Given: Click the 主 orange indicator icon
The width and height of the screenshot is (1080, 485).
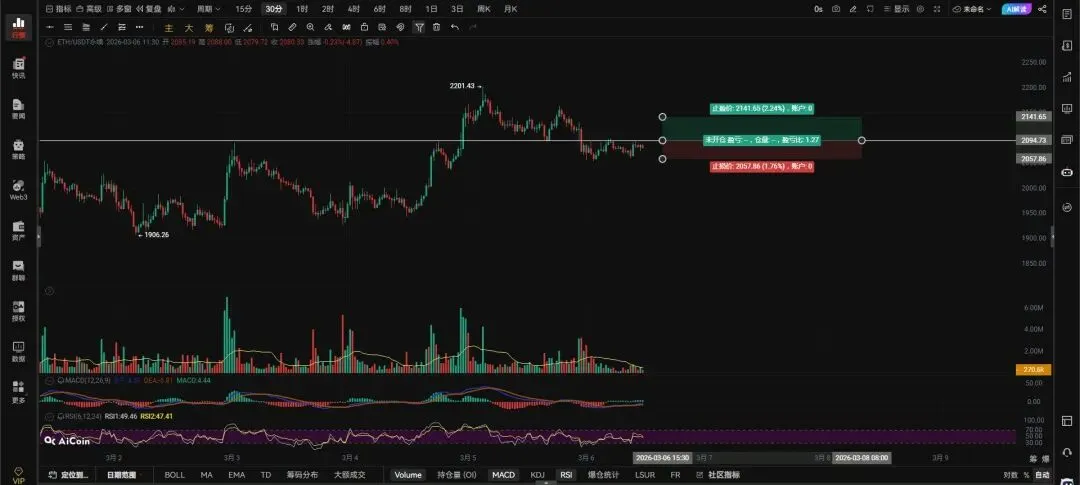Looking at the screenshot, I should (x=169, y=28).
